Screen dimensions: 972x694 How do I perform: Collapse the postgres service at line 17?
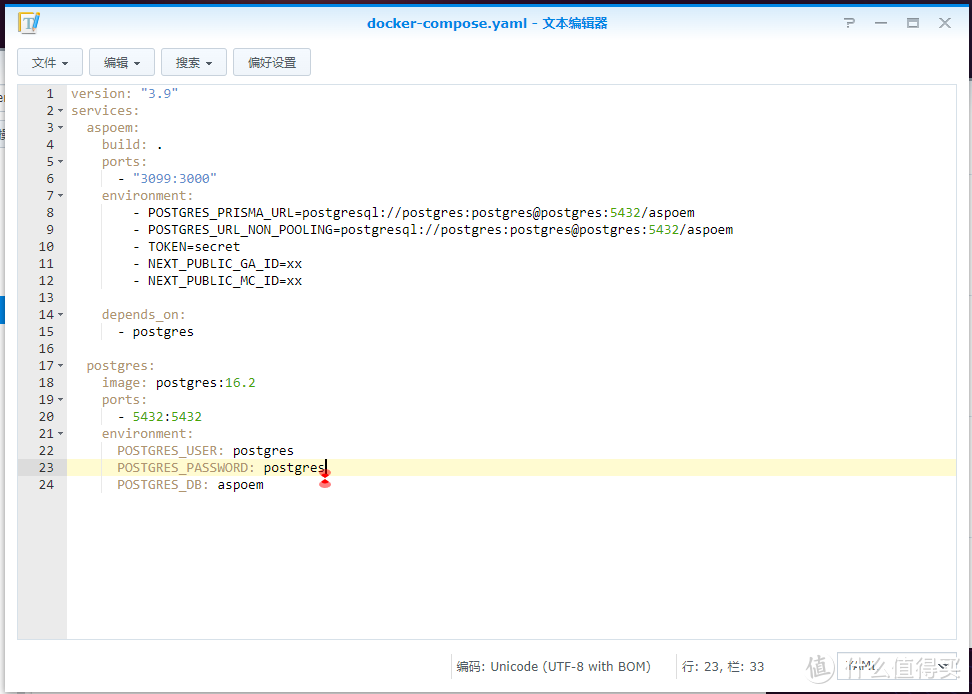pos(61,366)
